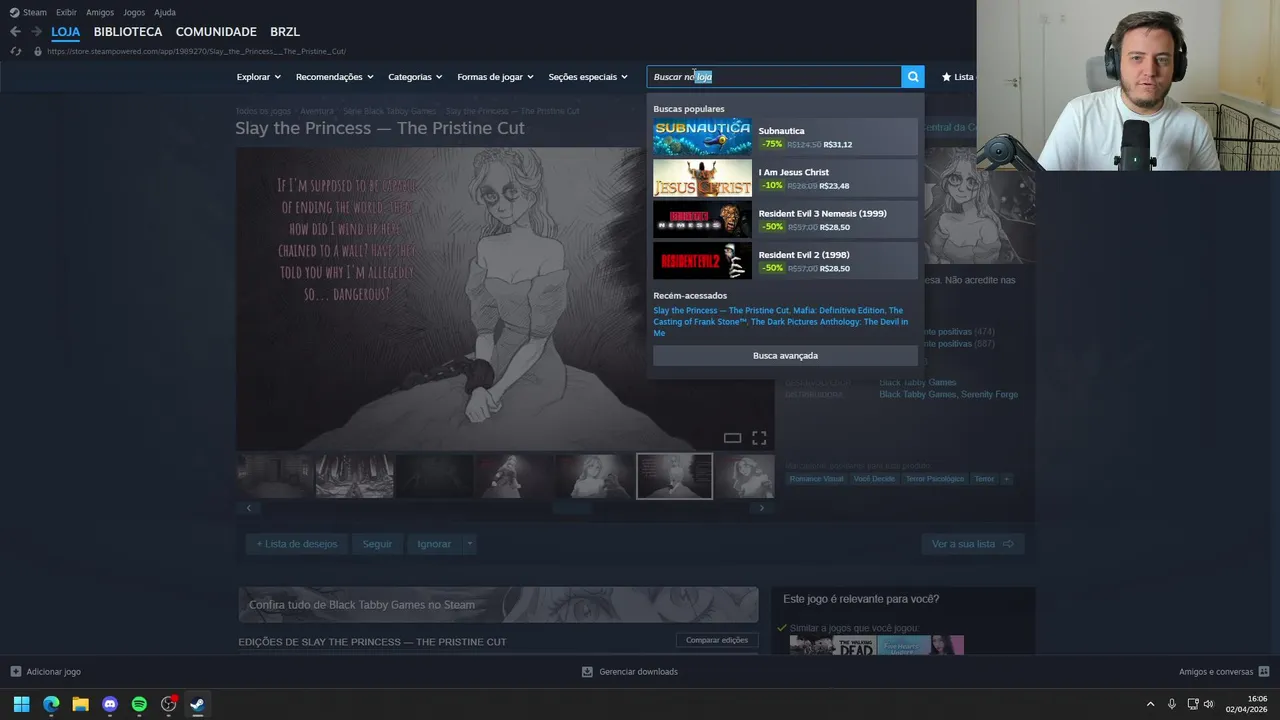The height and width of the screenshot is (720, 1280).
Task: Open the Ajuda menu
Action: 165,12
